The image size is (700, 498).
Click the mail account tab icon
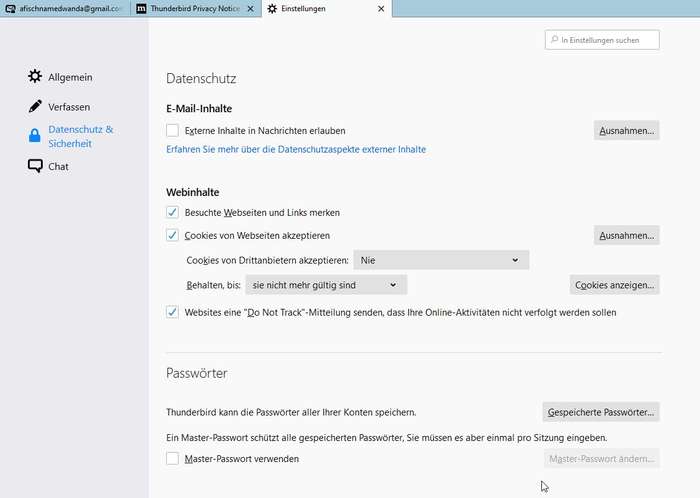click(11, 8)
